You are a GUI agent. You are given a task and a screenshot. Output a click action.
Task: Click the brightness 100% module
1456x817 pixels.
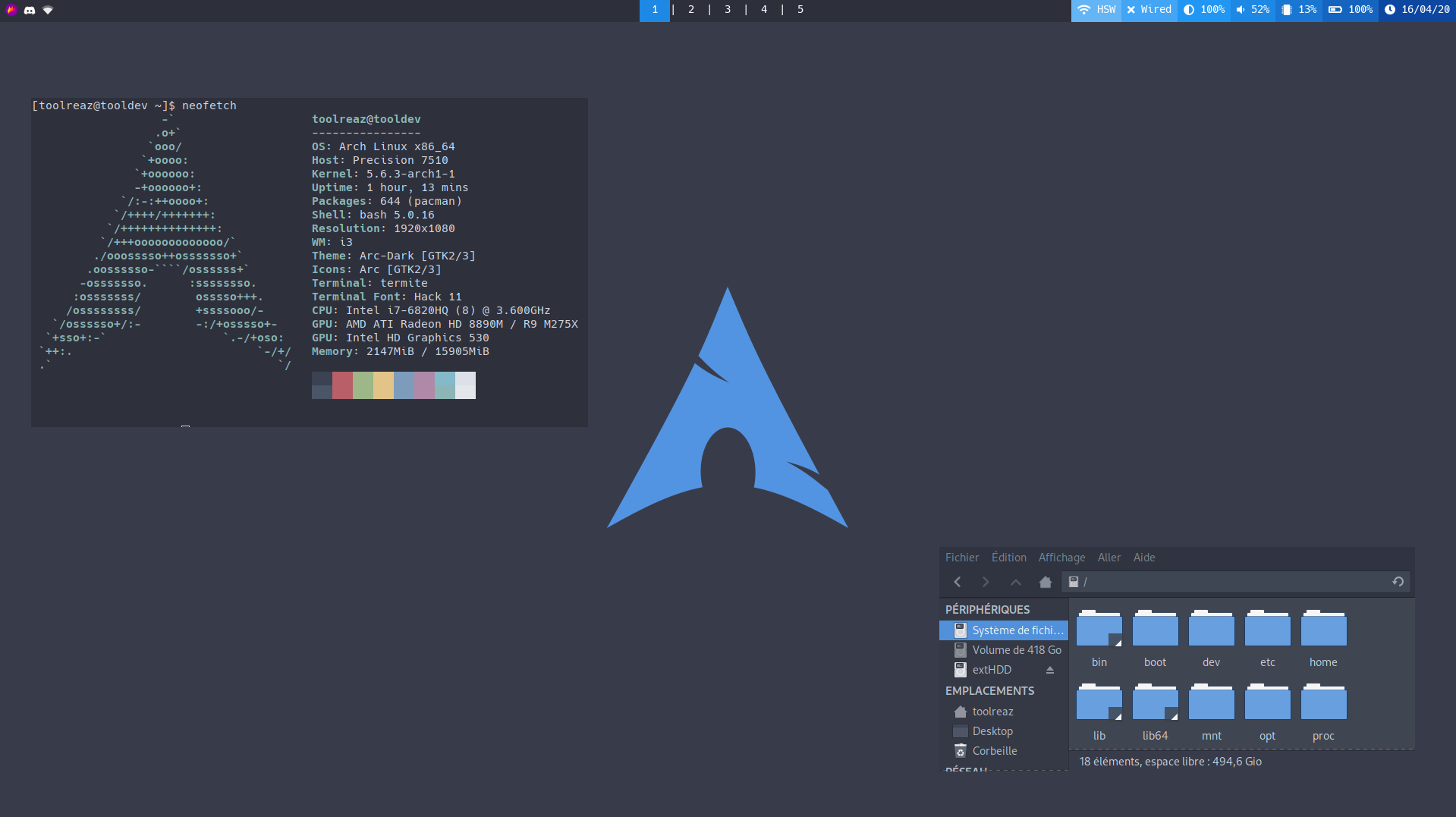[1204, 10]
